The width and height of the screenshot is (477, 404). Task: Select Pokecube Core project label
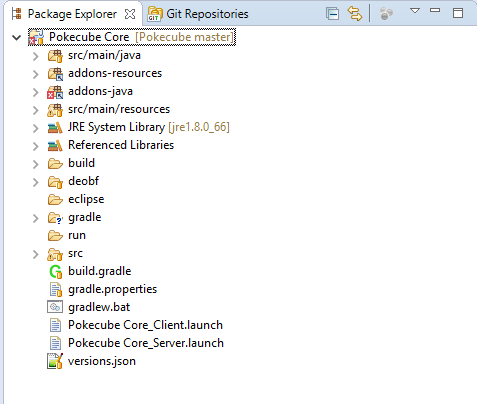[89, 37]
